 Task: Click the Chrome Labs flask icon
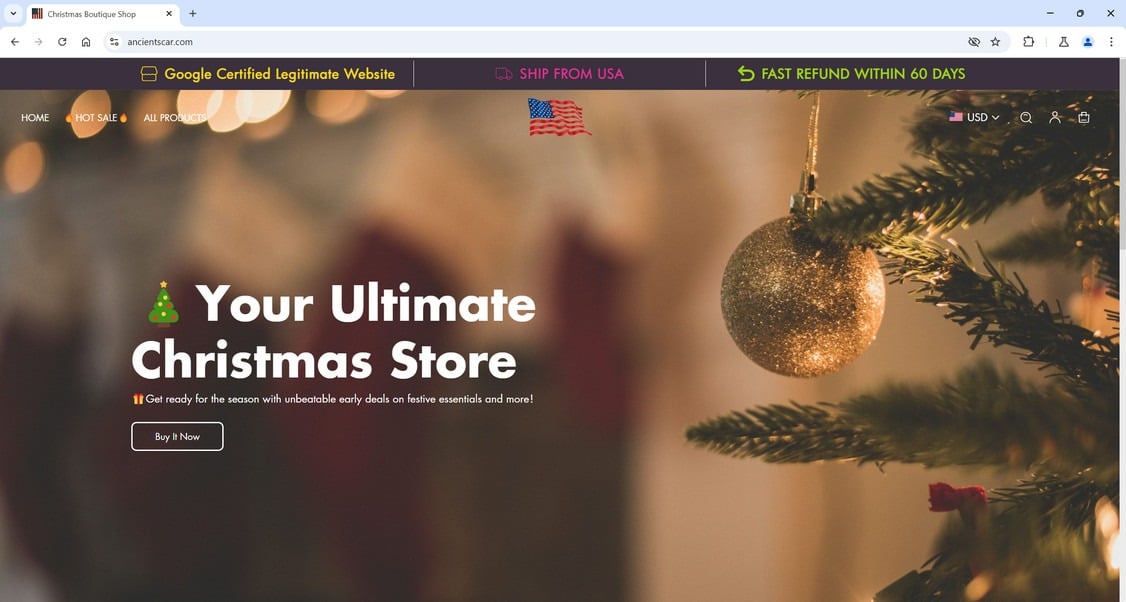coord(1064,42)
